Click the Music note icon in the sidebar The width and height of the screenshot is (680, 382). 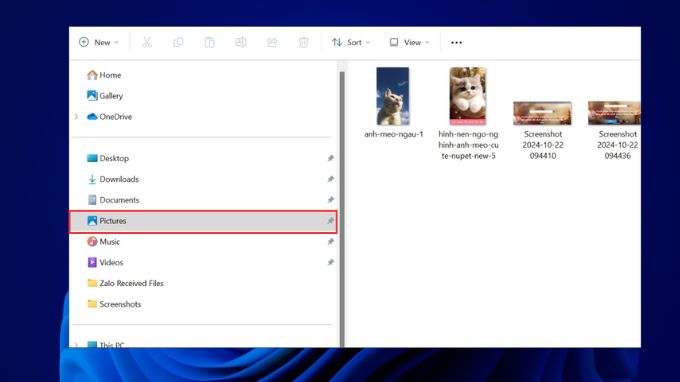click(x=92, y=242)
